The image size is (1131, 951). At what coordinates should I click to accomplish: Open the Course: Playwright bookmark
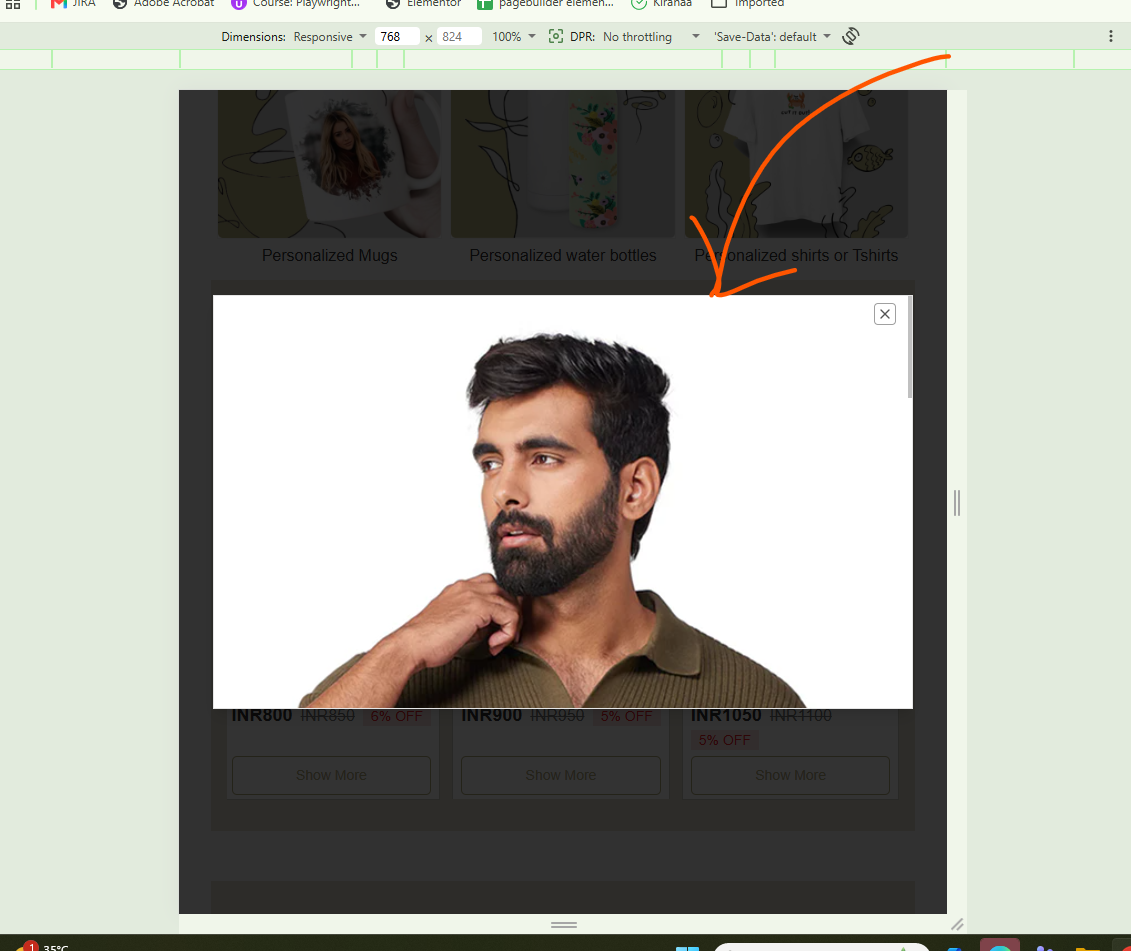tap(295, 4)
